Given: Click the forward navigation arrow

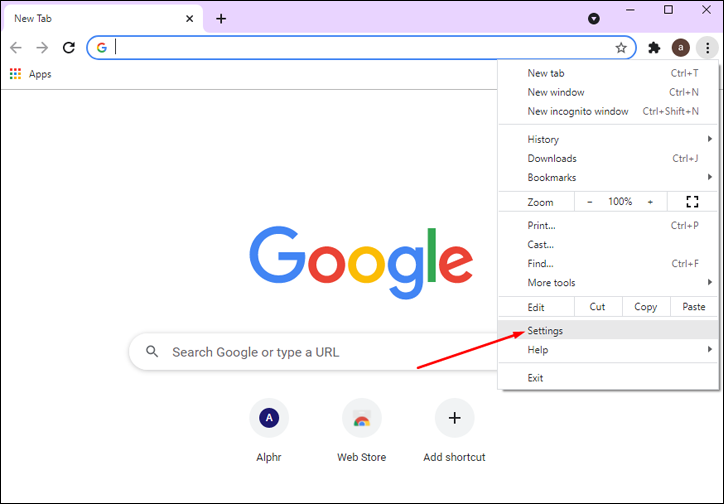Looking at the screenshot, I should pyautogui.click(x=42, y=47).
